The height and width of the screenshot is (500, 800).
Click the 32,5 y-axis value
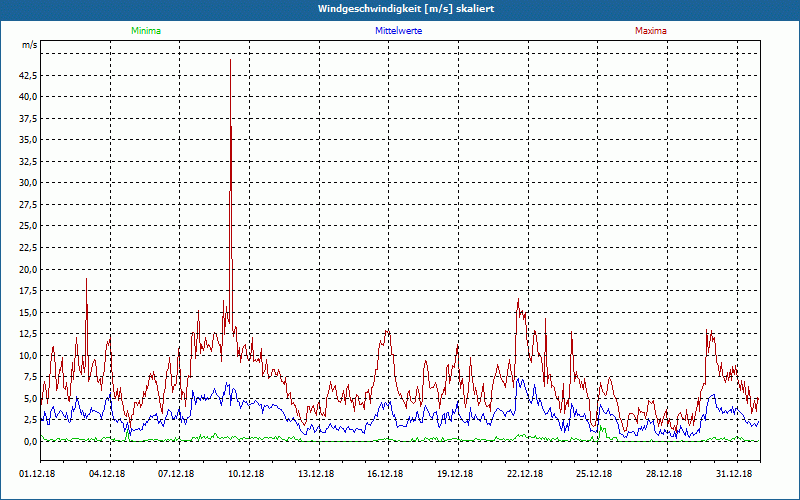[28, 162]
